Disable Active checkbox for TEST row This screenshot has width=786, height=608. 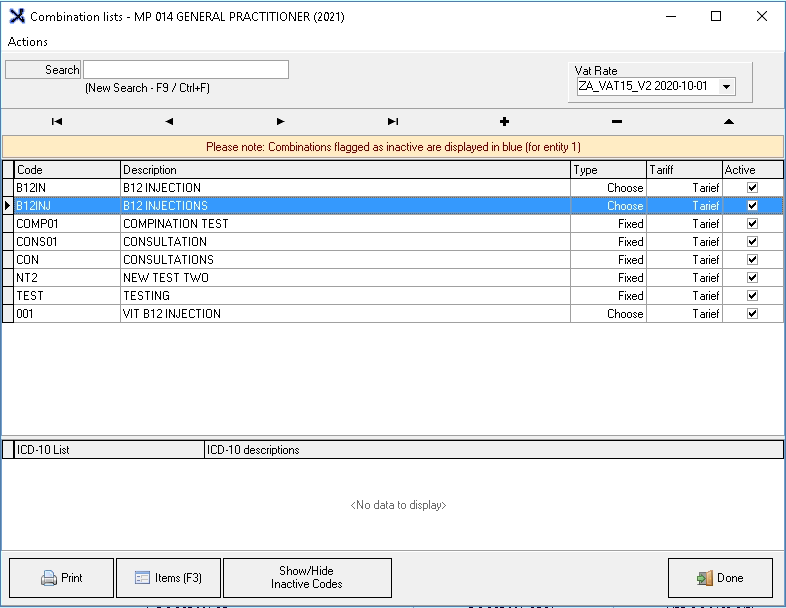point(752,296)
